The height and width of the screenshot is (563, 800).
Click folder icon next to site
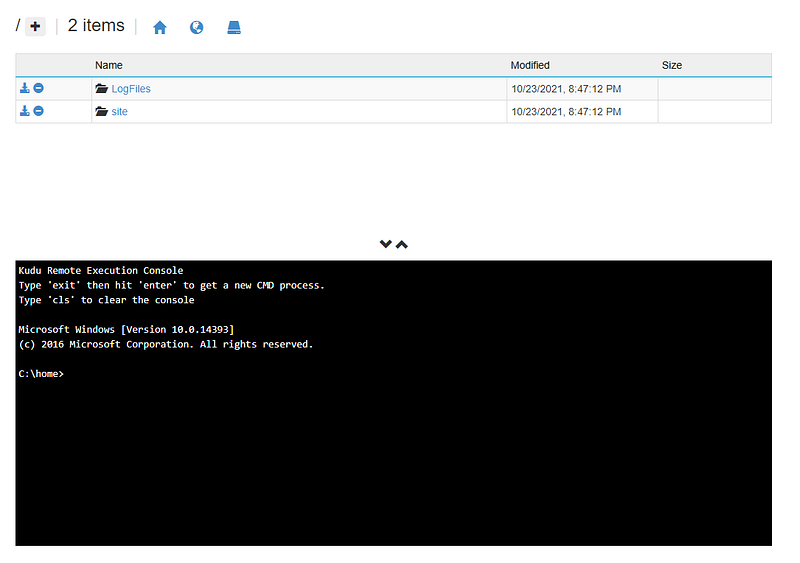click(x=102, y=111)
